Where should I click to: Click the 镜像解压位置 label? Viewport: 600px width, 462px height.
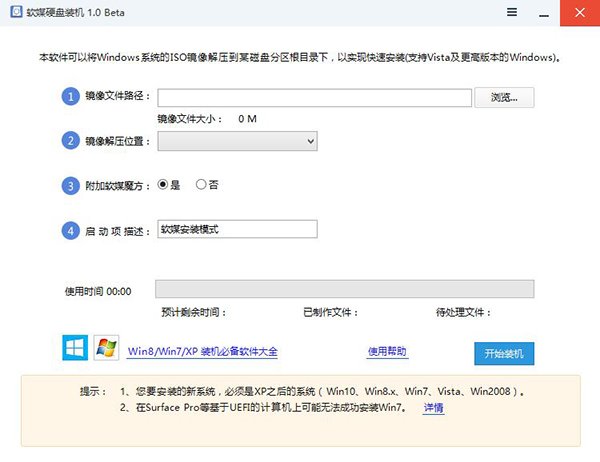pyautogui.click(x=117, y=142)
